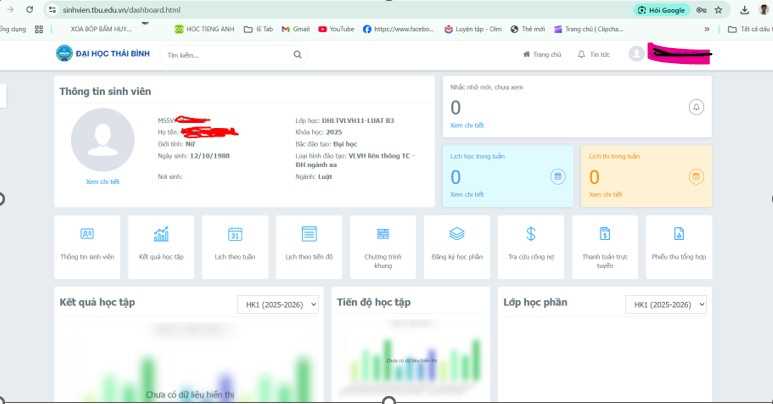Click Xem chi tiết under Lịch học trong tuần

tap(467, 194)
